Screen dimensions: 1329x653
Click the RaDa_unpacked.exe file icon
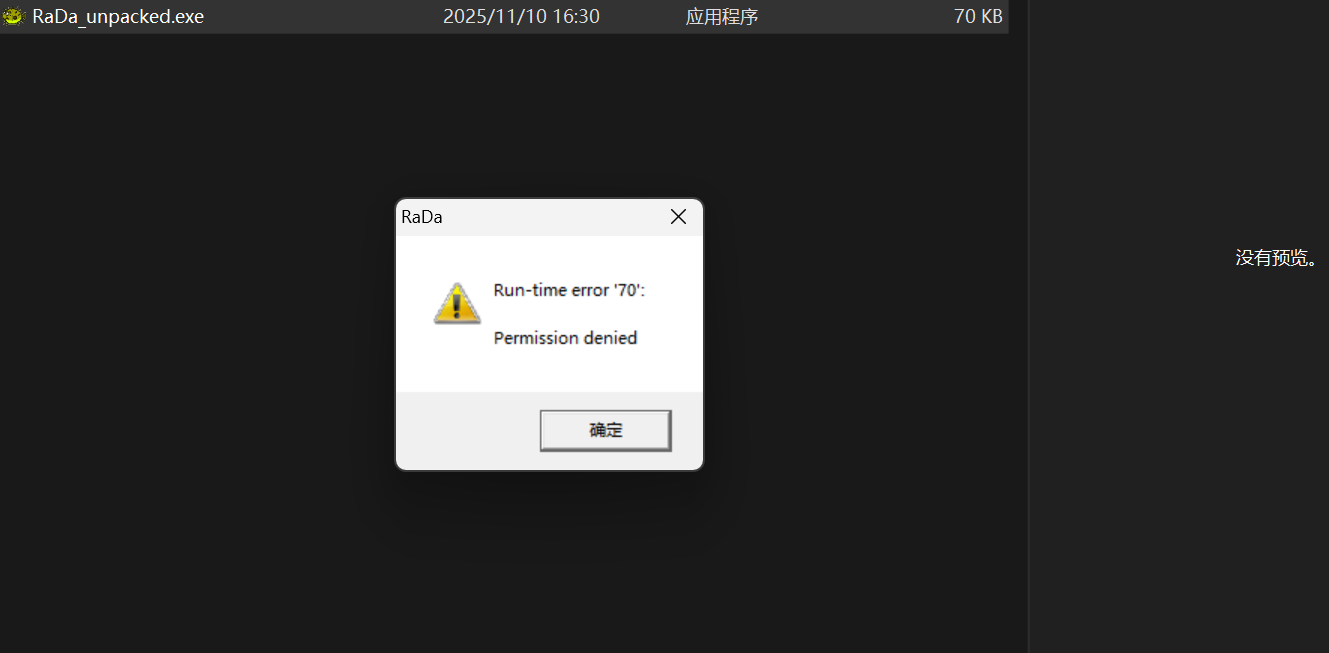(13, 16)
